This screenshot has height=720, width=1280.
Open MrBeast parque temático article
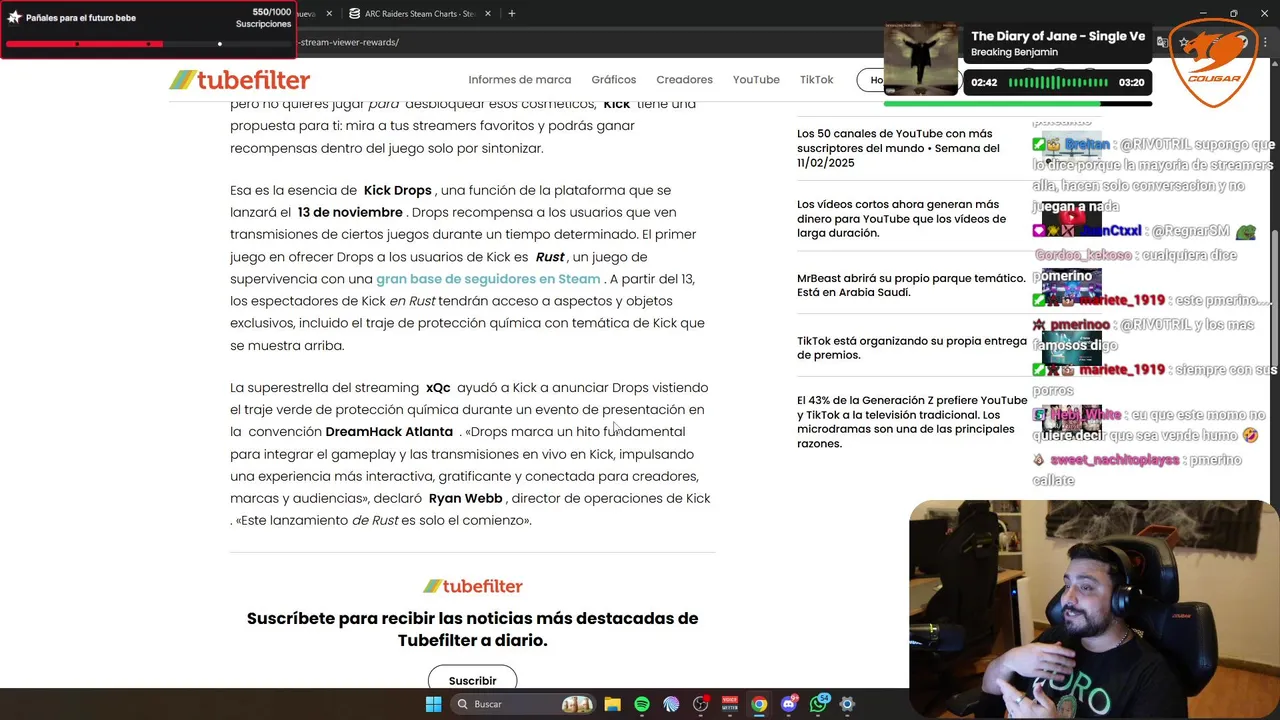pos(911,285)
